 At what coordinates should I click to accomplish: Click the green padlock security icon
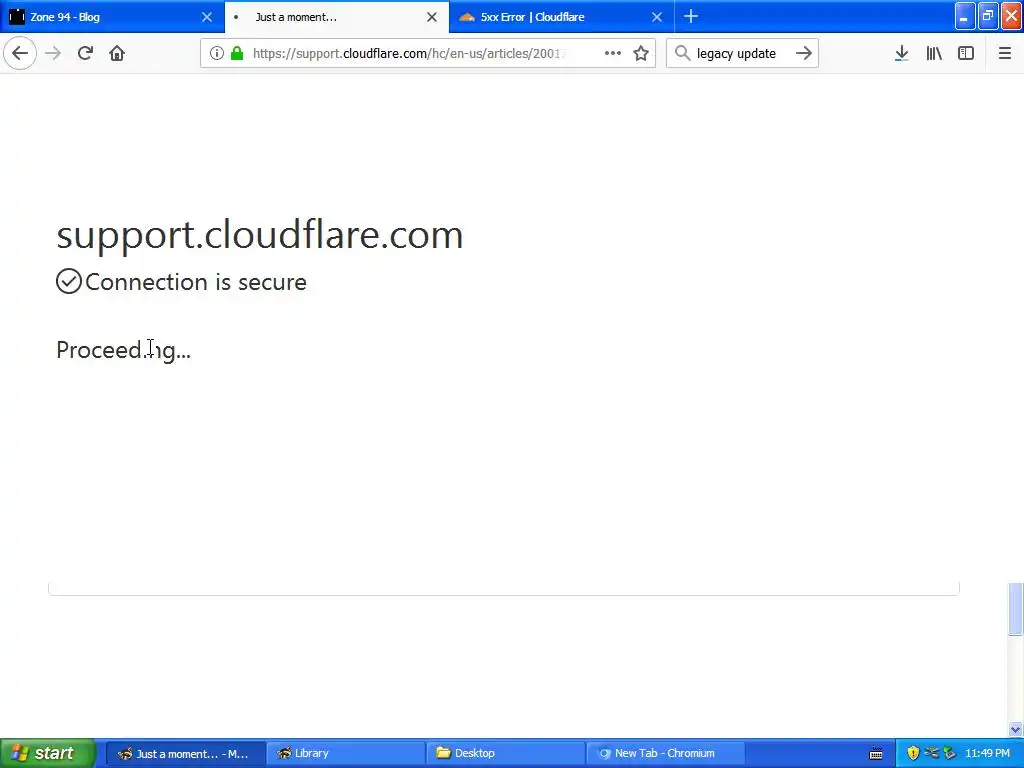[x=237, y=53]
